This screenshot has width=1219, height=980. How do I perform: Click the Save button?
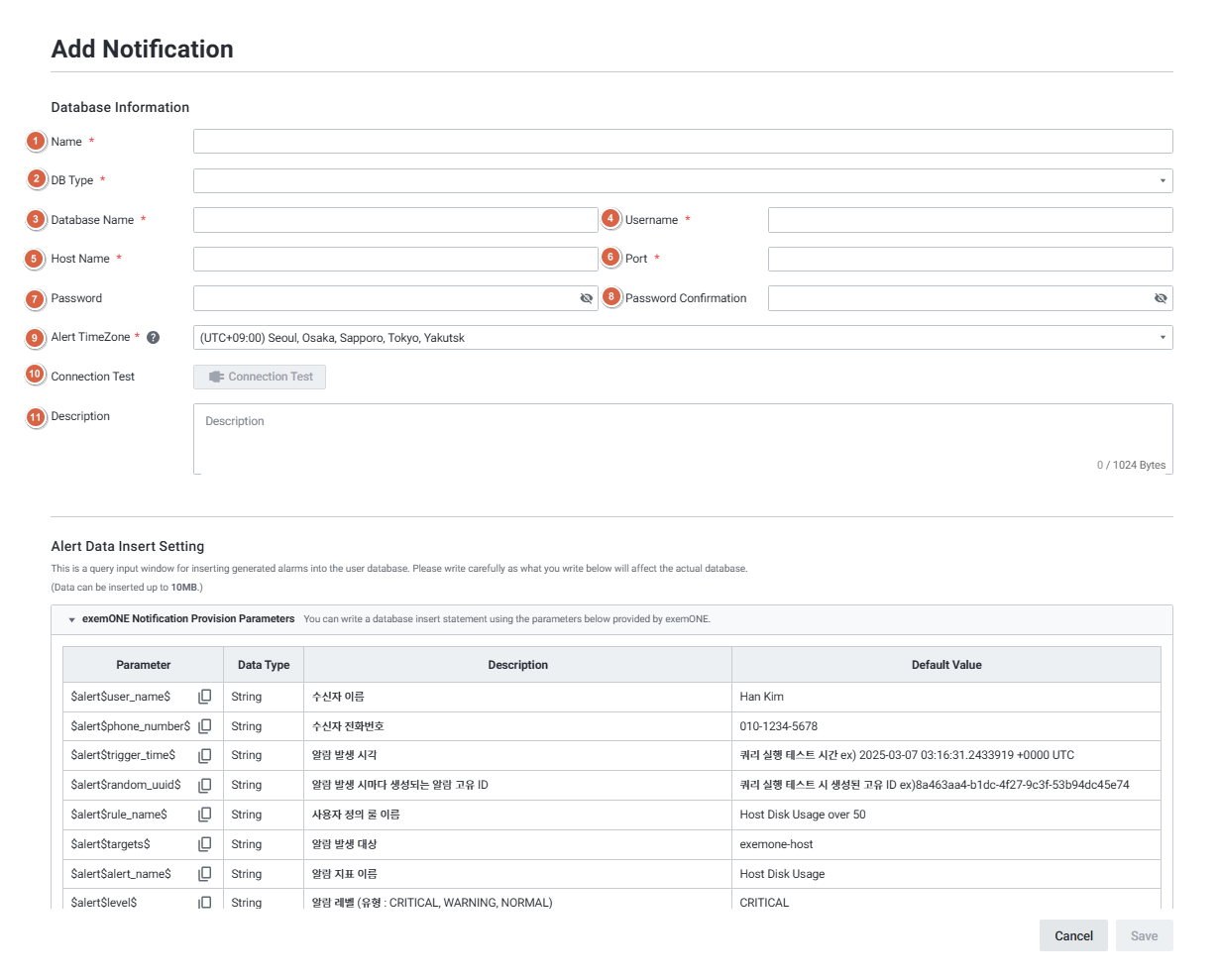(x=1144, y=935)
